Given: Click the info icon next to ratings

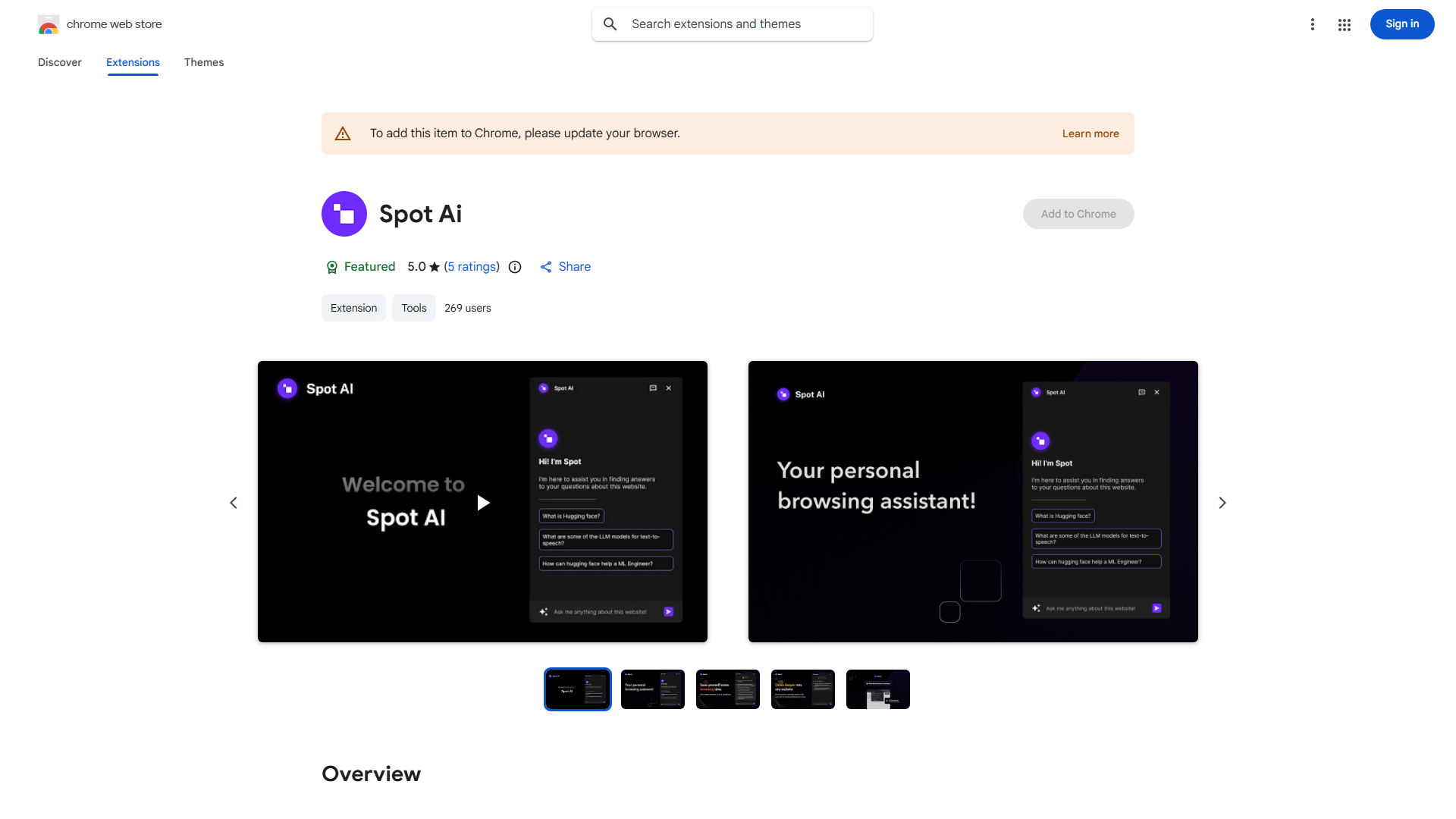Looking at the screenshot, I should (x=515, y=267).
